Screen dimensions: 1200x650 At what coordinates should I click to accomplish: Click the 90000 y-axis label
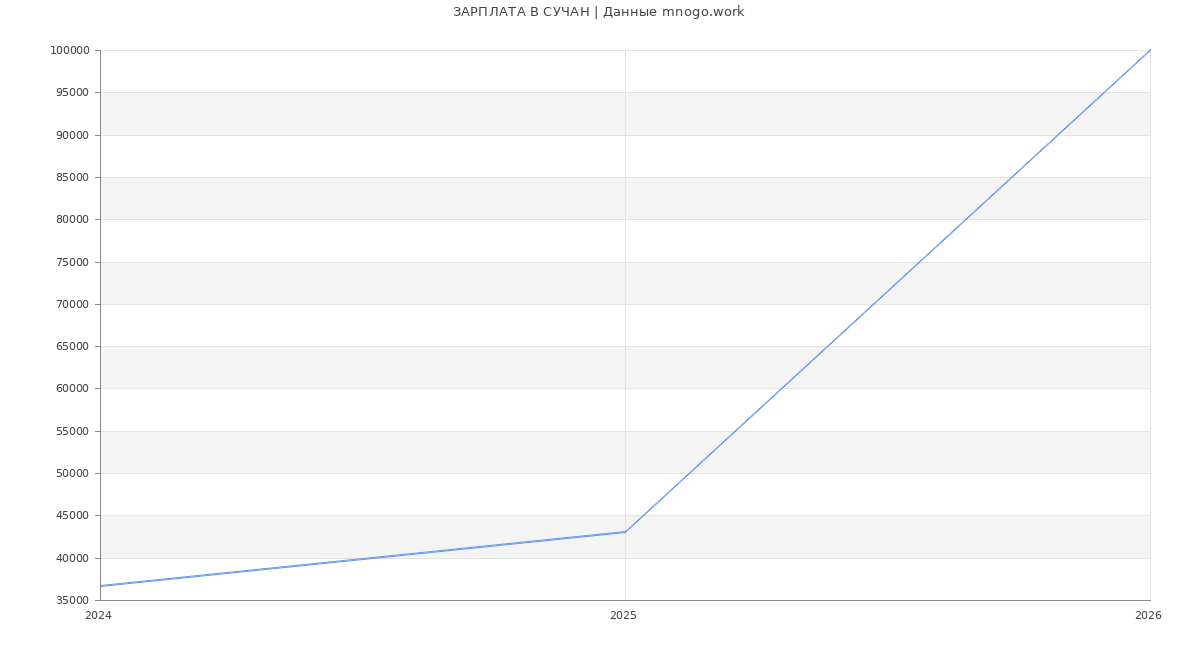(72, 135)
